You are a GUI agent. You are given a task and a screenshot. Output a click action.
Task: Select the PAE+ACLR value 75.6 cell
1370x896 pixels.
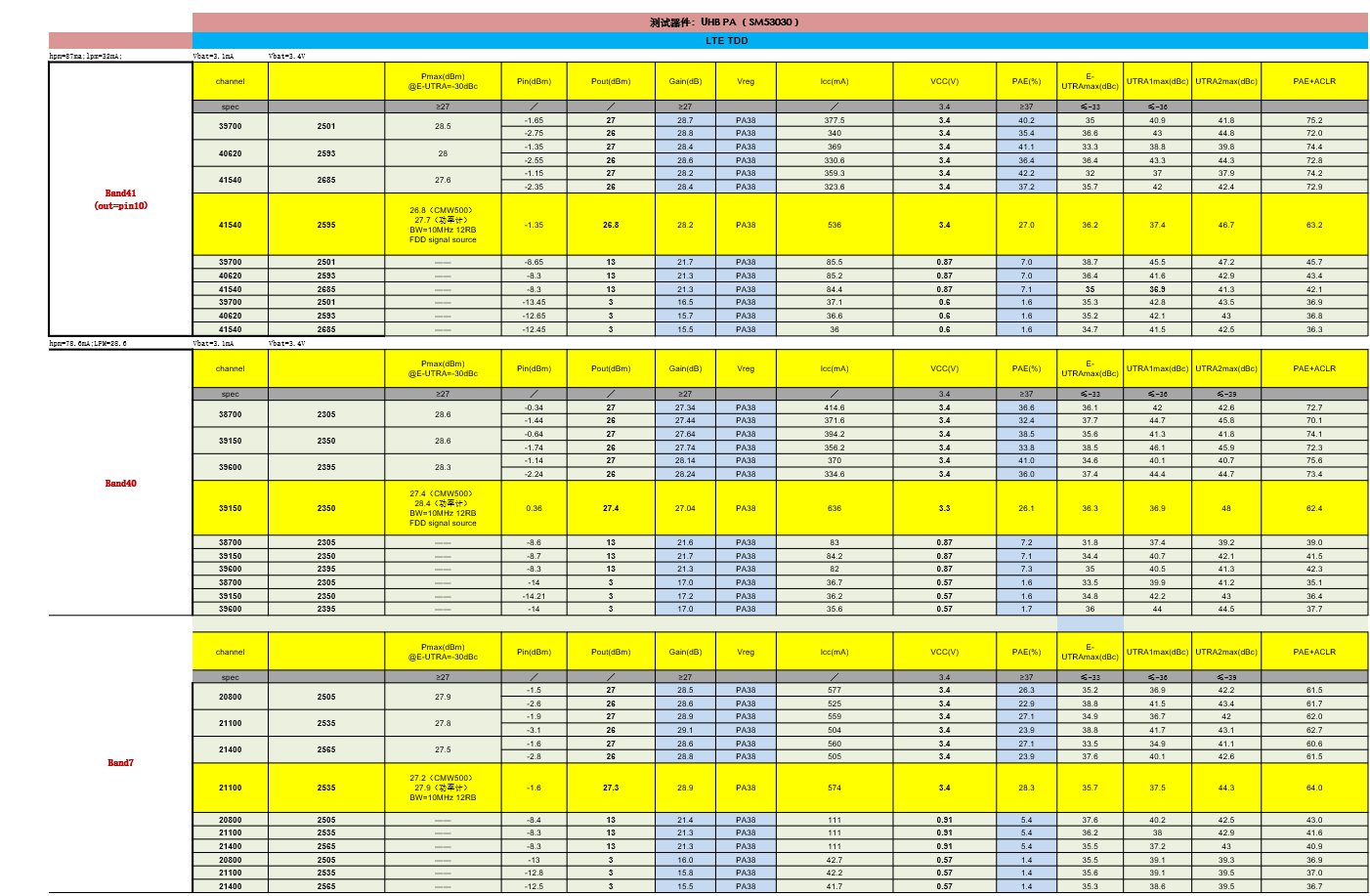[1313, 460]
